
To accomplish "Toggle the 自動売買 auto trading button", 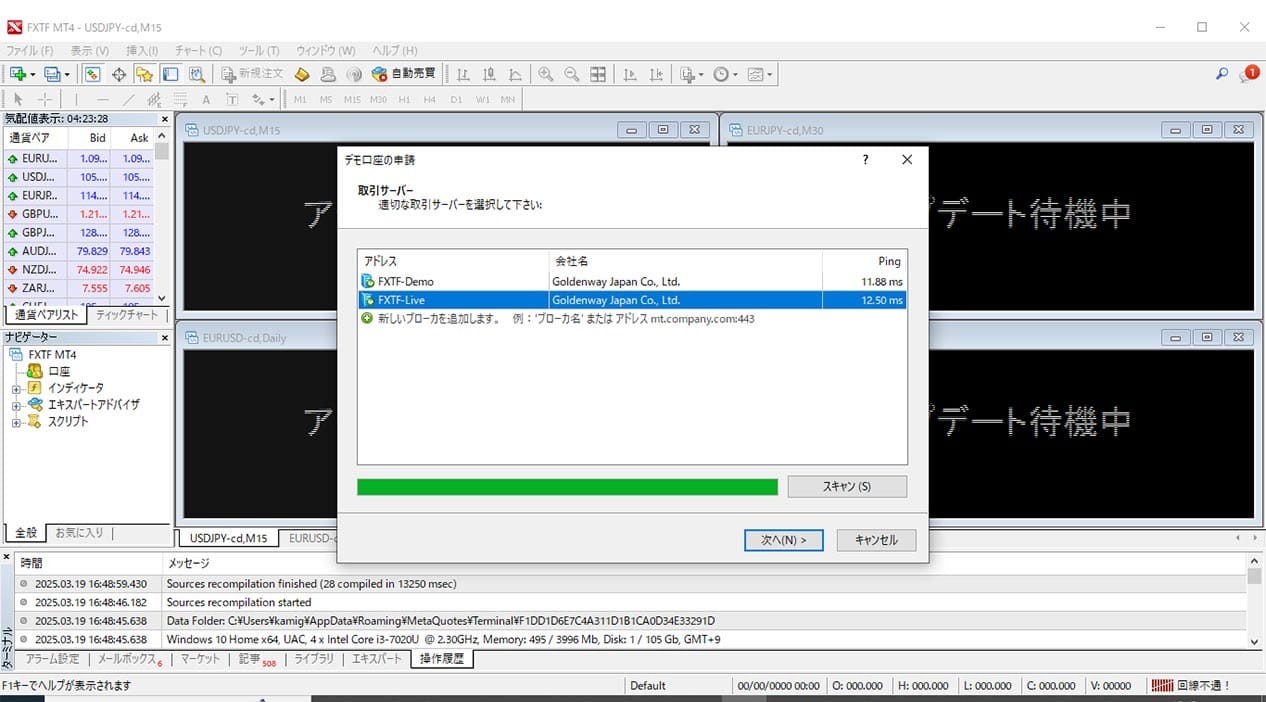I will [403, 74].
